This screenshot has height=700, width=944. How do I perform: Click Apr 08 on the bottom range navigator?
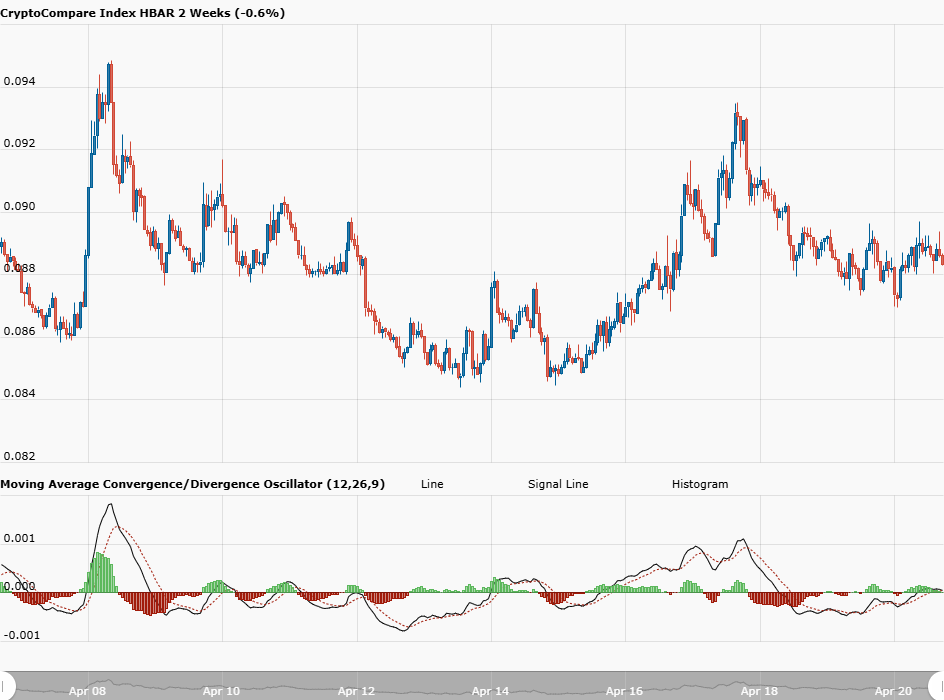[87, 690]
